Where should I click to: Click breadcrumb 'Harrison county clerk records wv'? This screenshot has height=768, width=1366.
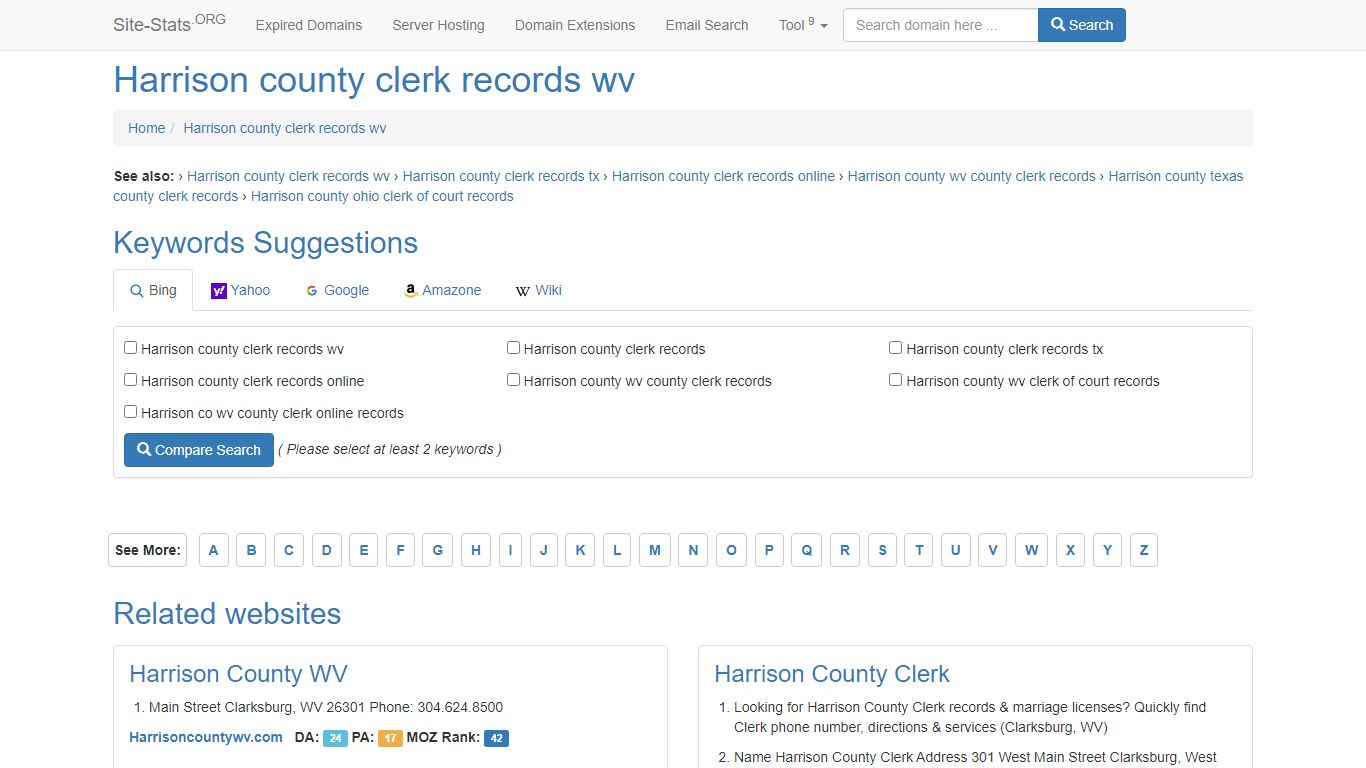click(285, 128)
